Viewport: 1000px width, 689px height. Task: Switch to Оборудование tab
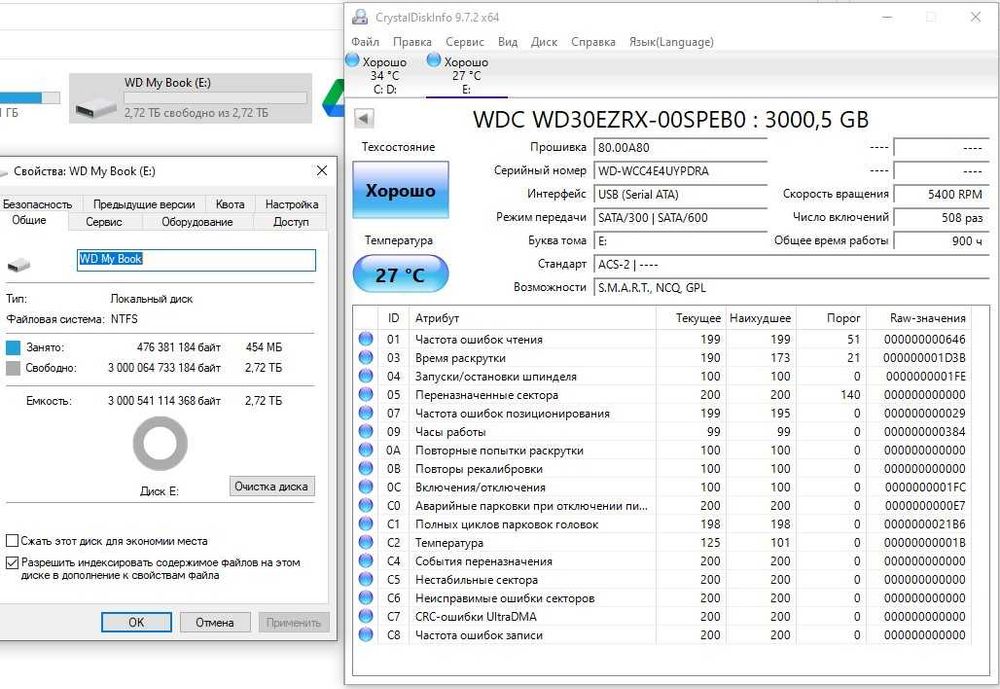197,222
